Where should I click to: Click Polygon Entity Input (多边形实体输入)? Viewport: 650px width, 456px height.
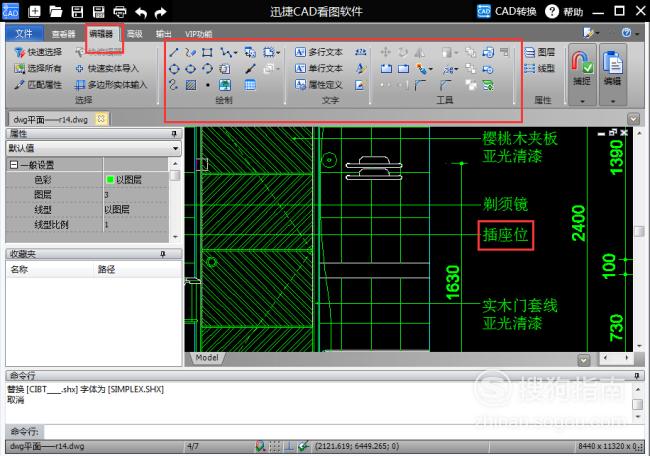111,85
